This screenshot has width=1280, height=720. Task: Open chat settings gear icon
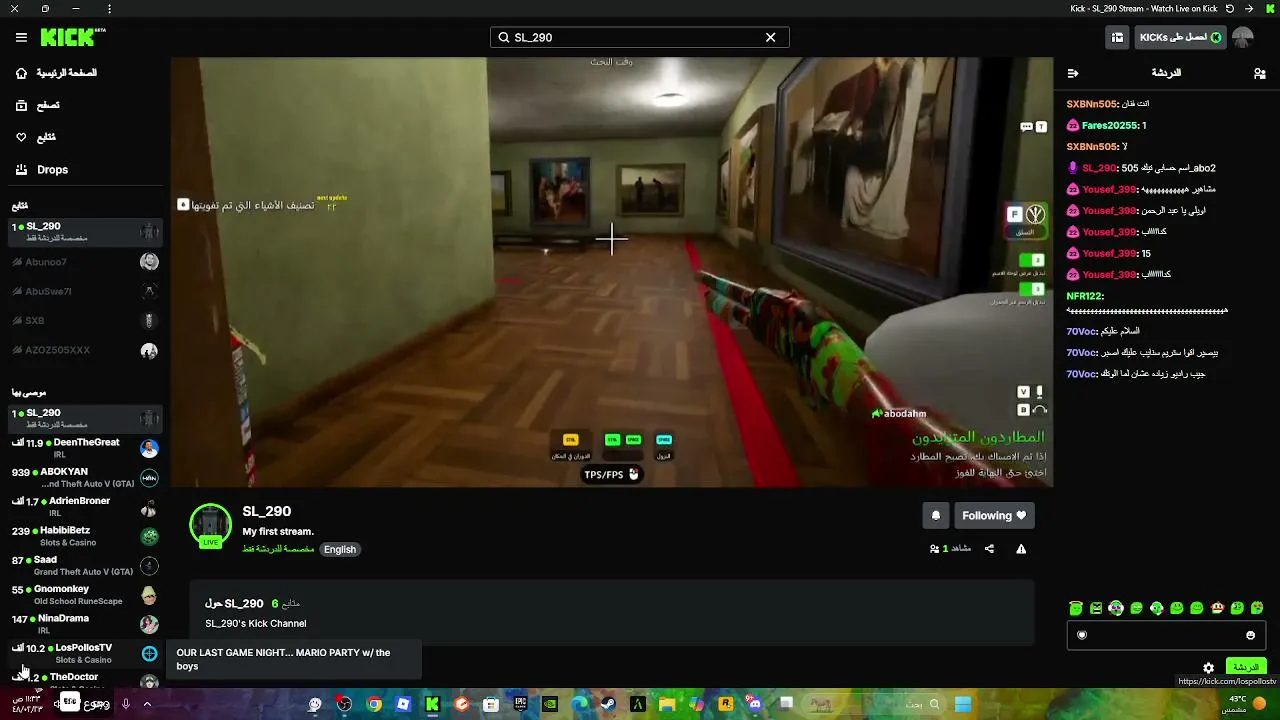pos(1208,668)
